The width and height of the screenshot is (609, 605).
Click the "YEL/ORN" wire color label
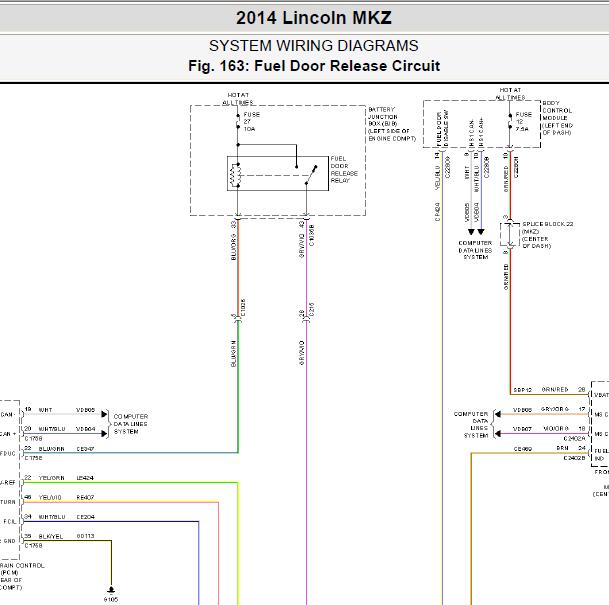(51, 478)
